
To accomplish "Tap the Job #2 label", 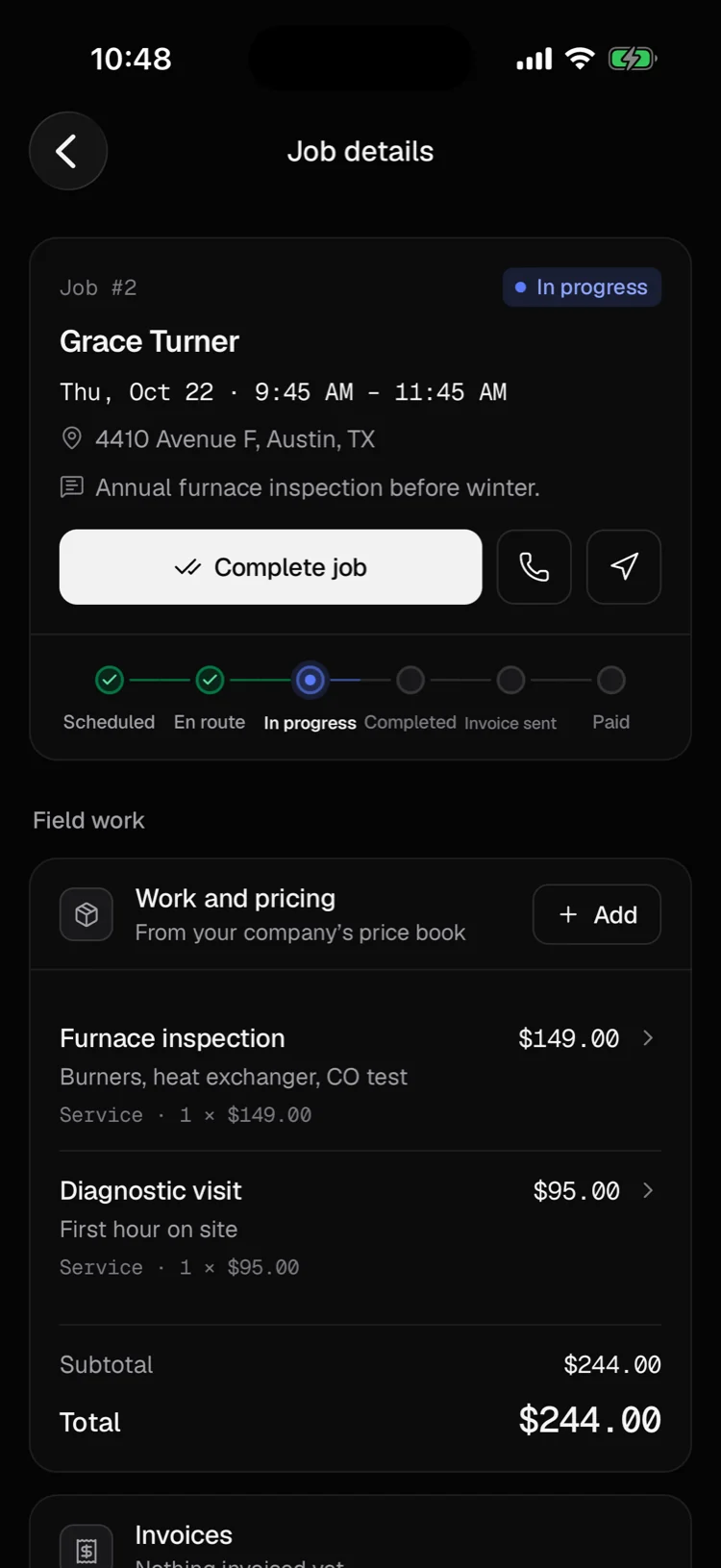I will (x=98, y=287).
